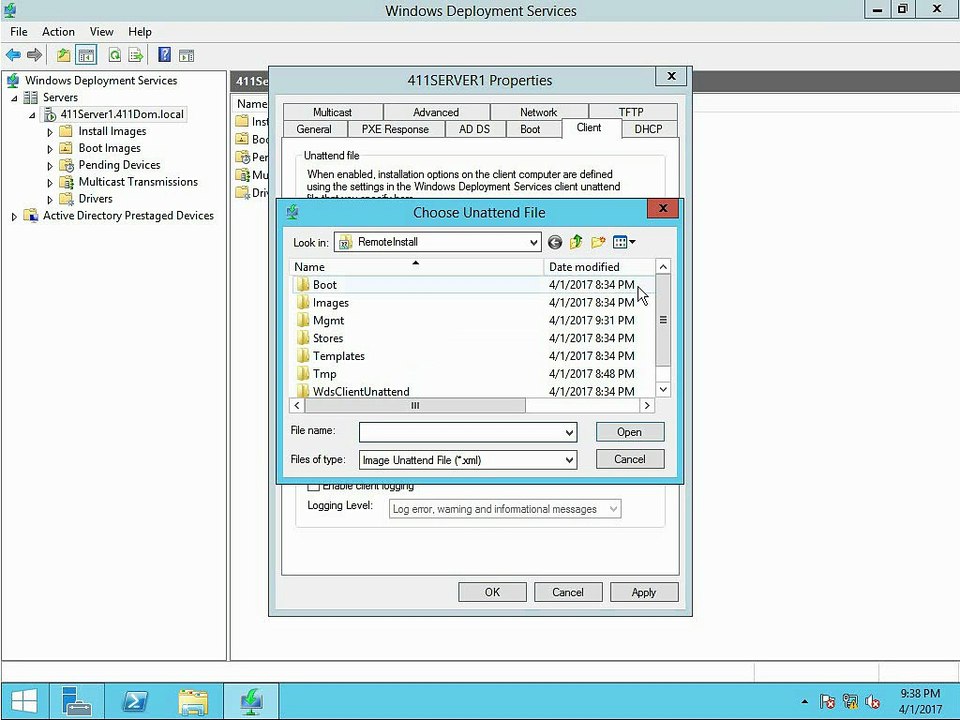Expand Active Directory Prestaged Devices node
The image size is (960, 720).
(x=14, y=216)
